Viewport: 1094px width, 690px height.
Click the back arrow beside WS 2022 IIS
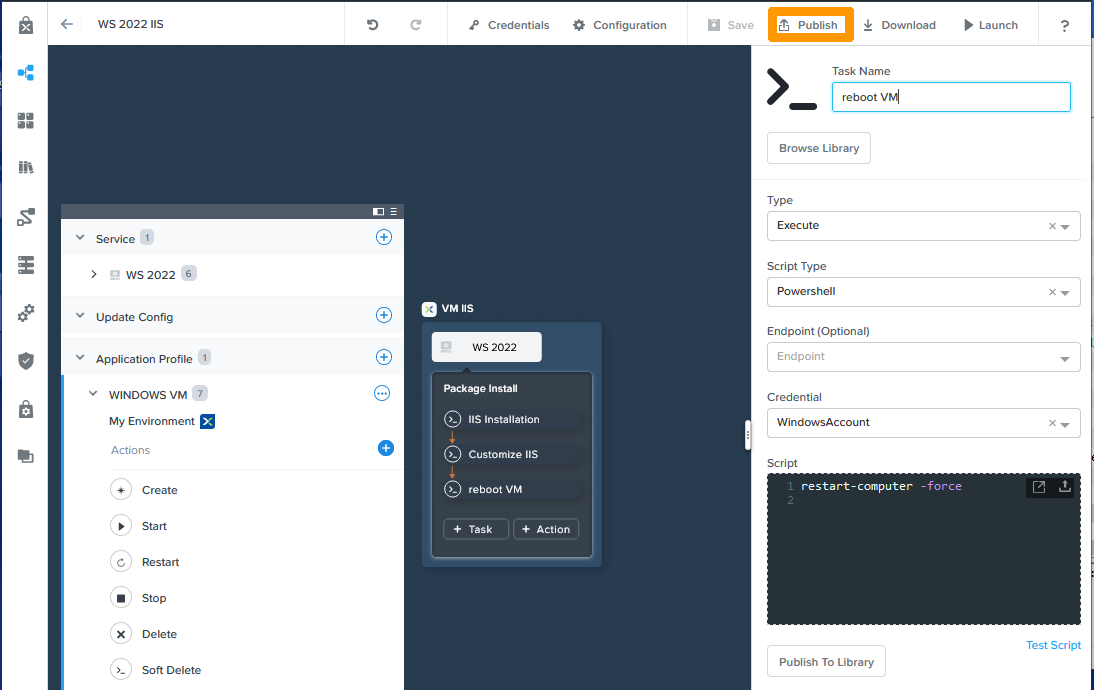pos(67,24)
